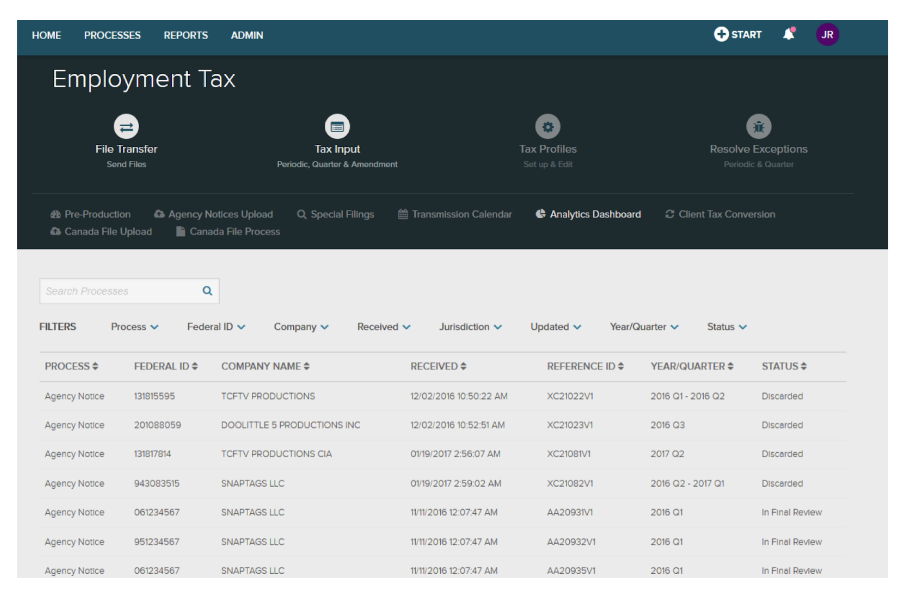
Task: Open the Analytics Dashboard
Action: pyautogui.click(x=588, y=214)
